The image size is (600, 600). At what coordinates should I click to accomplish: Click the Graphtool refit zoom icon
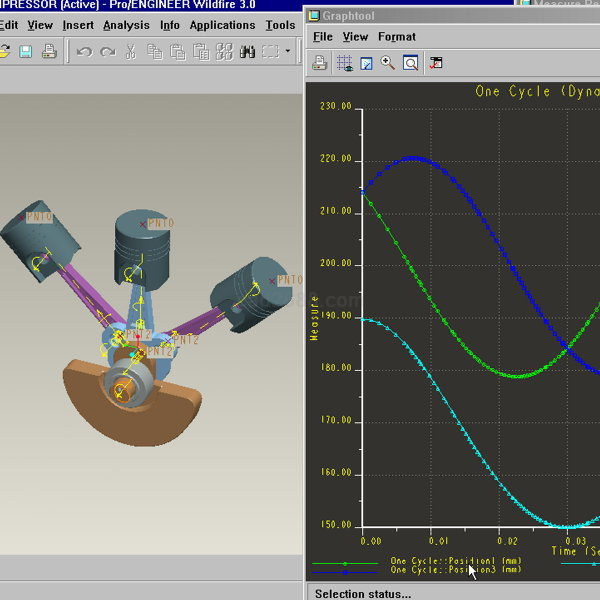click(410, 63)
